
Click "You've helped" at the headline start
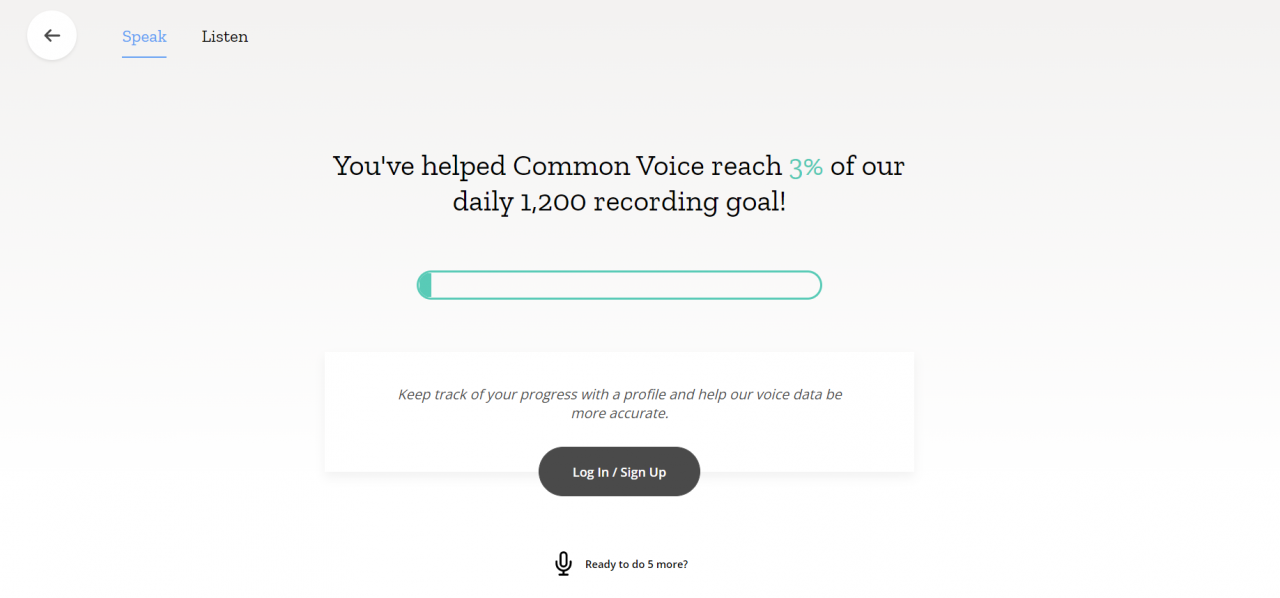coord(420,166)
